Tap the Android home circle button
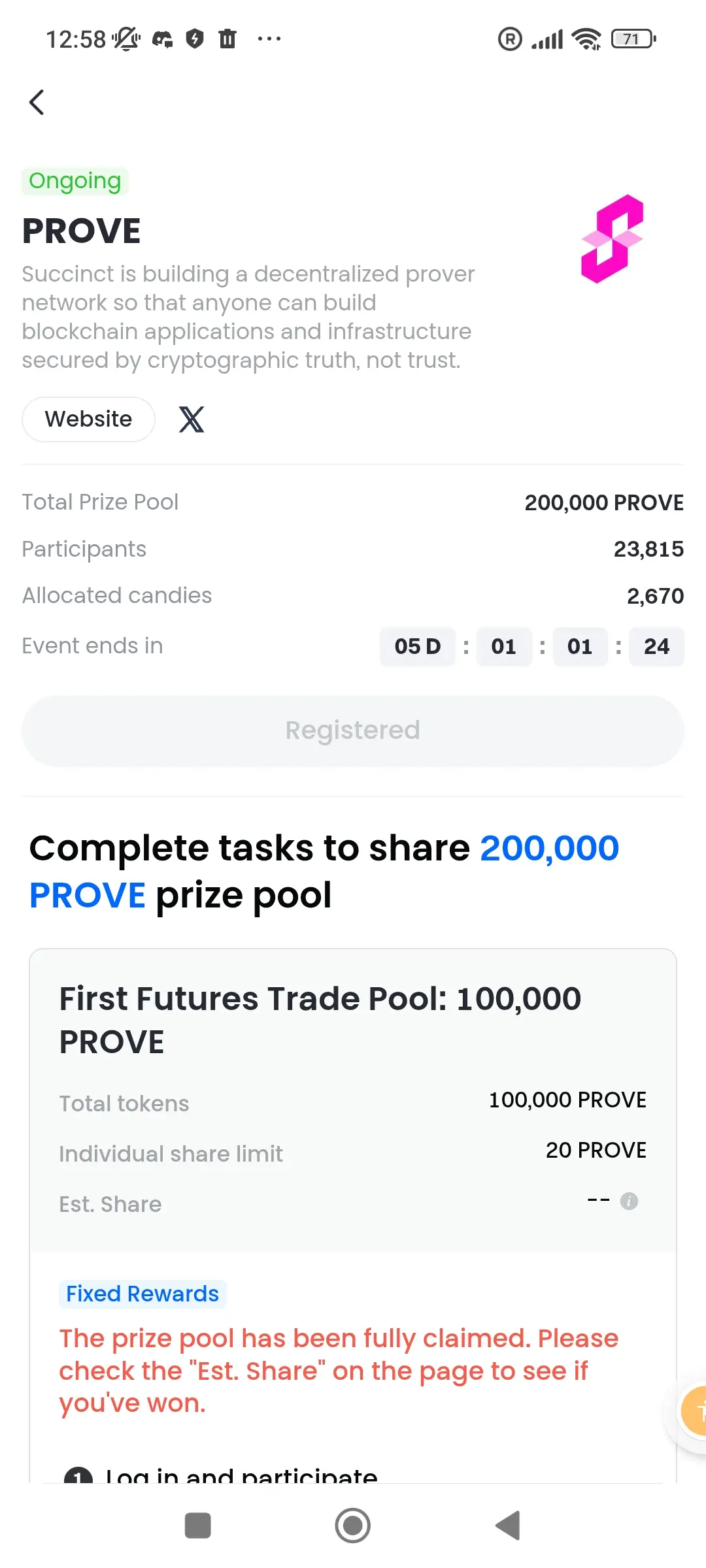This screenshot has width=706, height=1568. point(353,1526)
